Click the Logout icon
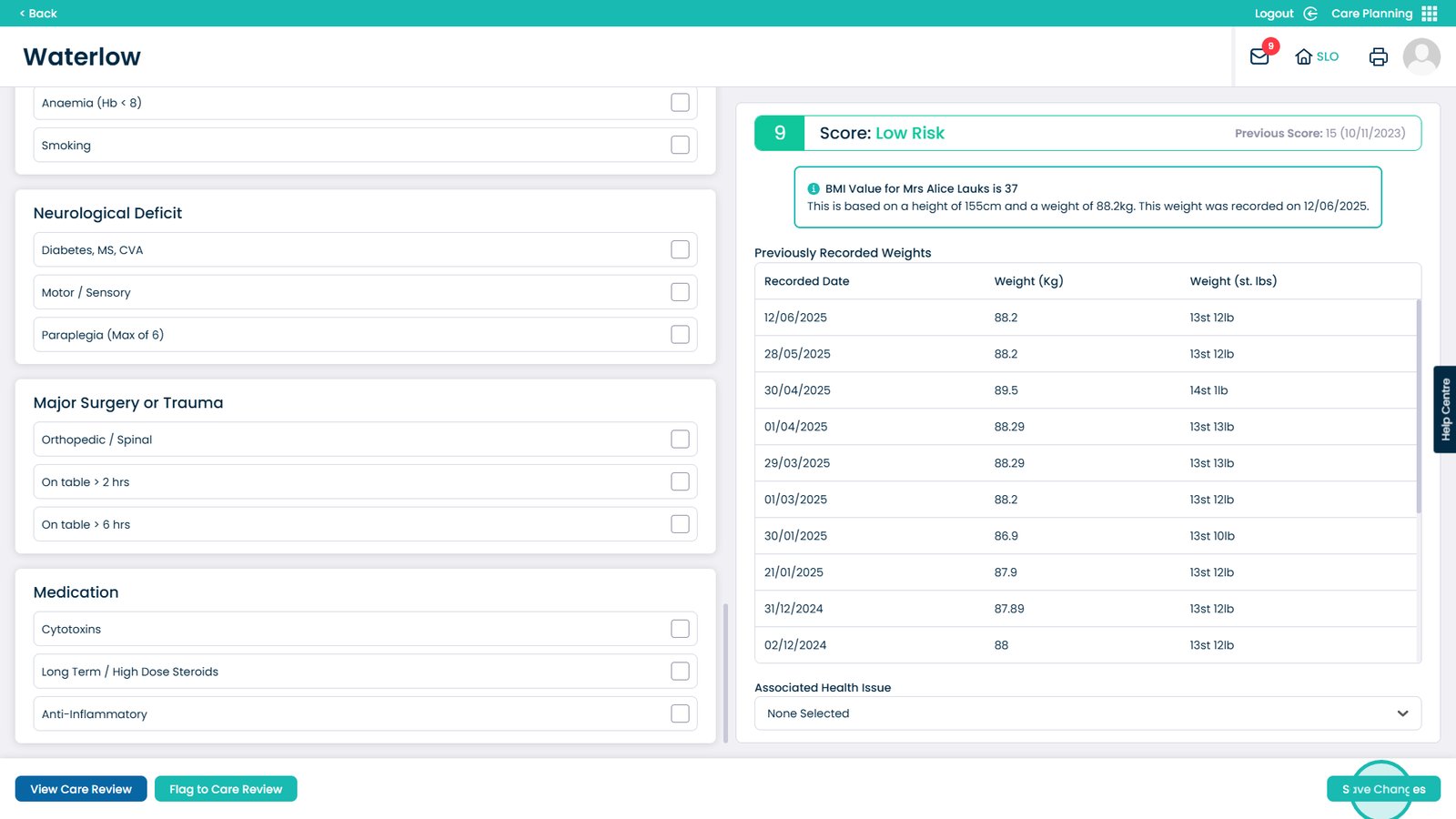 (1310, 14)
